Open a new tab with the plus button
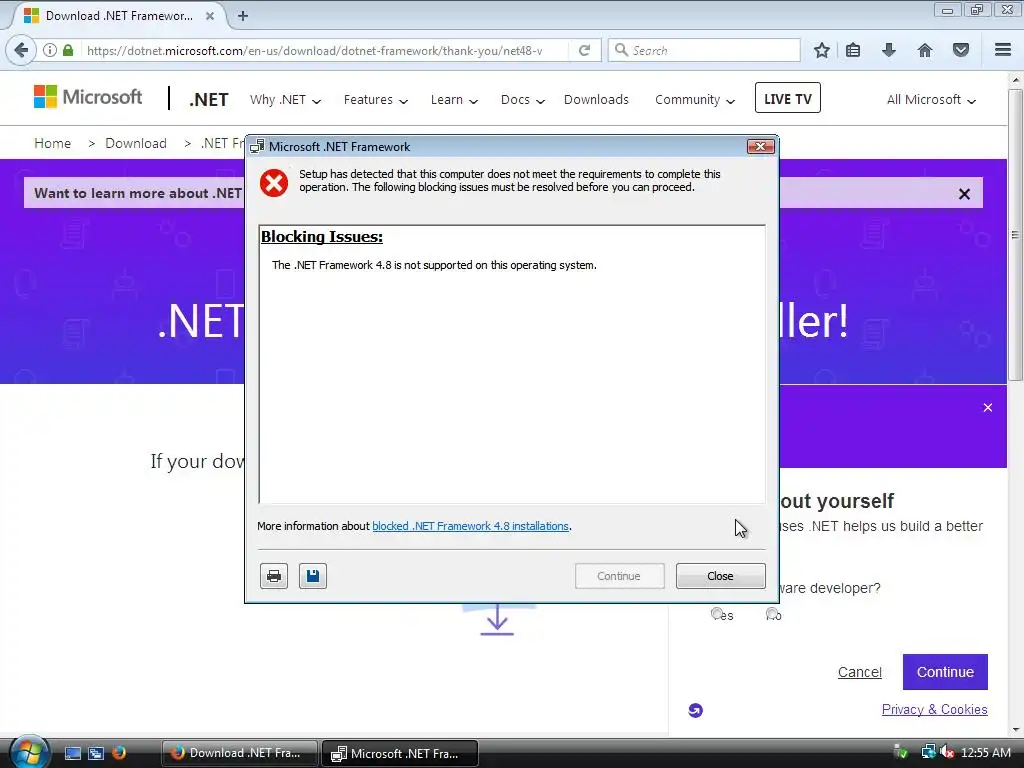 click(x=243, y=16)
